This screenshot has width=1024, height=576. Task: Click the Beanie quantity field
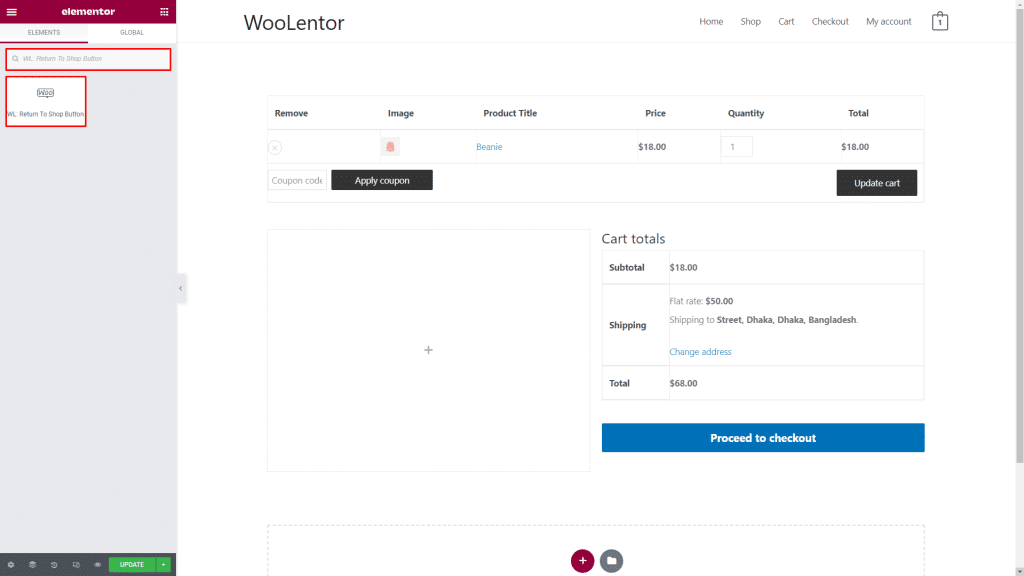pyautogui.click(x=737, y=147)
